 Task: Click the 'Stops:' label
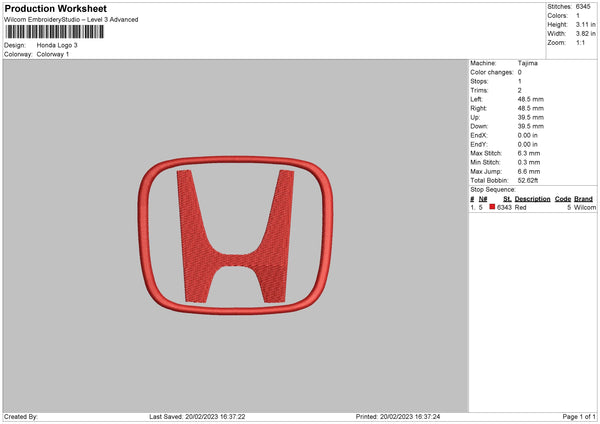pyautogui.click(x=479, y=82)
